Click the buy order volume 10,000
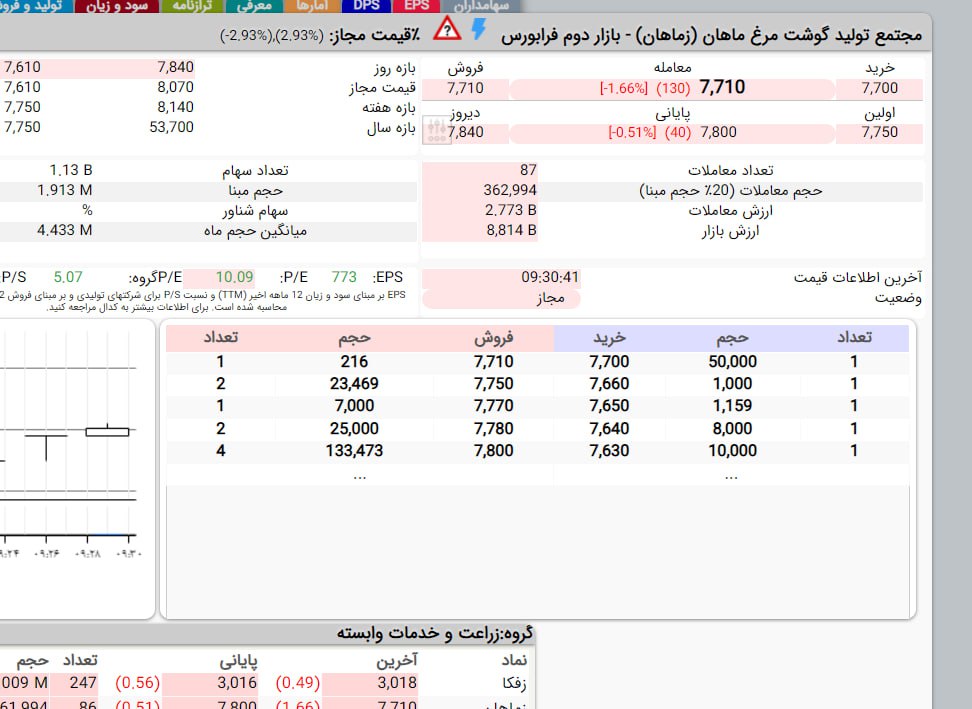This screenshot has height=709, width=972. tap(733, 451)
